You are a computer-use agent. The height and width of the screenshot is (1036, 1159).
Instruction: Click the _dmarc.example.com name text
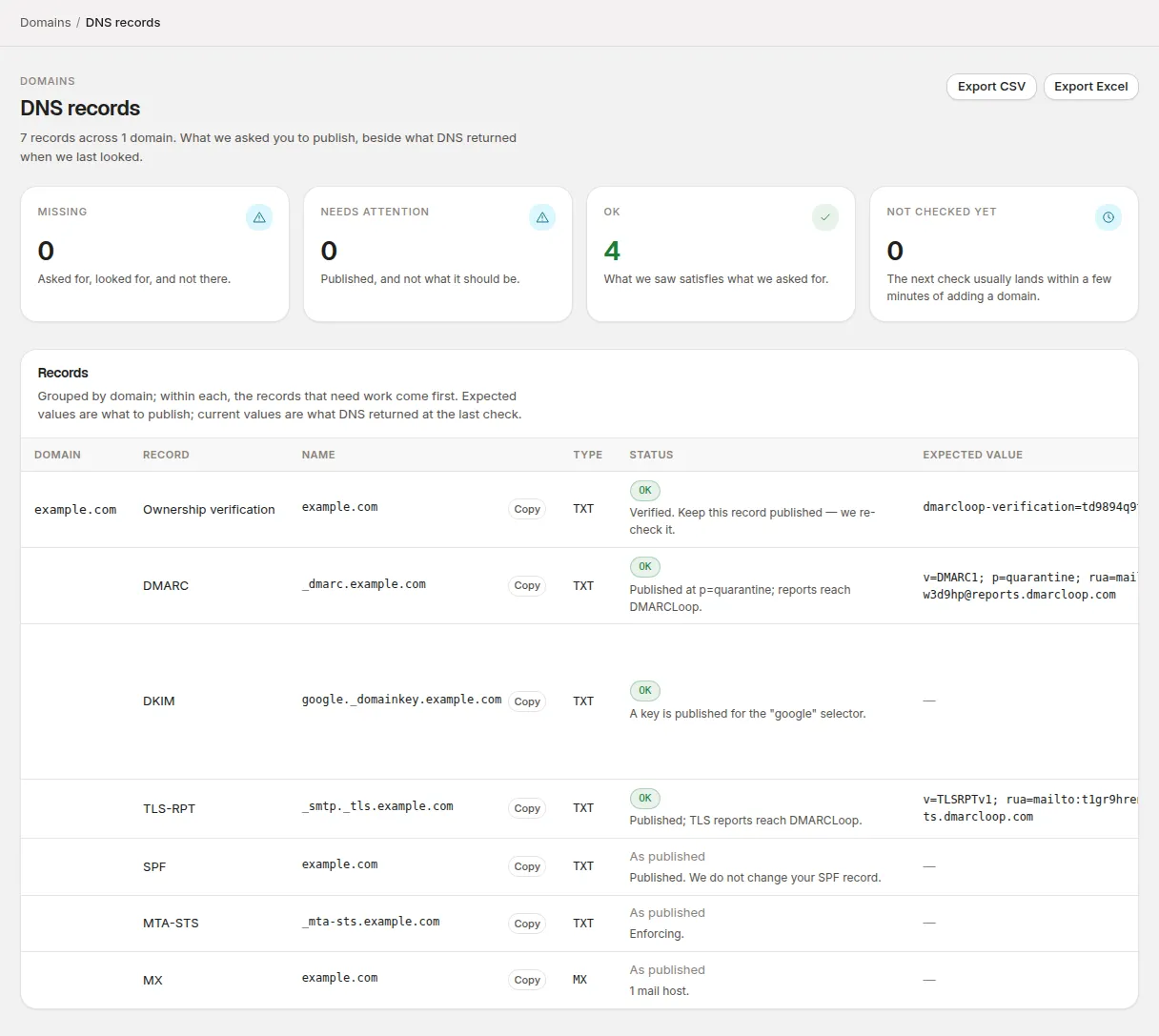[x=364, y=584]
